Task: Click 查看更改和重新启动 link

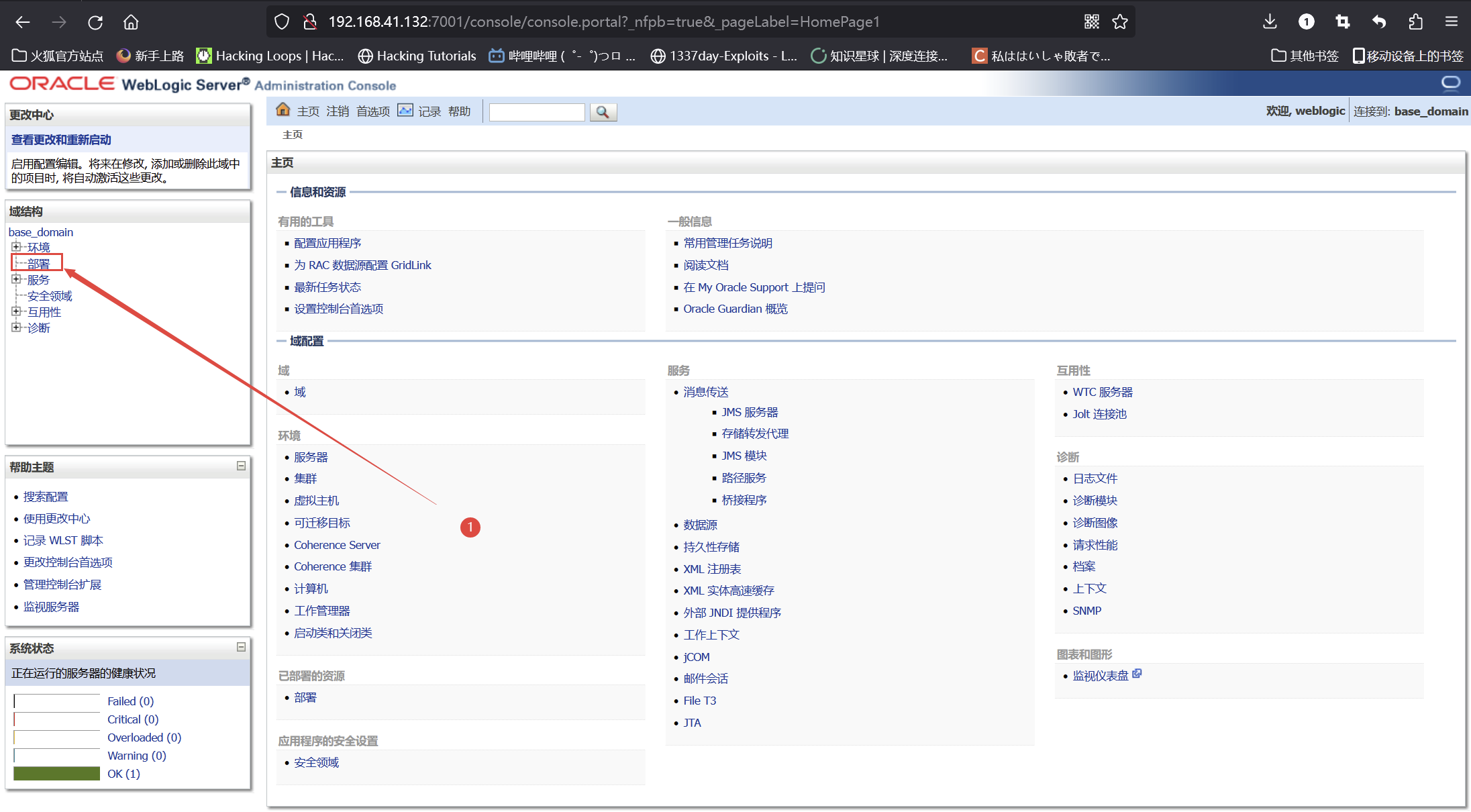Action: pos(61,140)
